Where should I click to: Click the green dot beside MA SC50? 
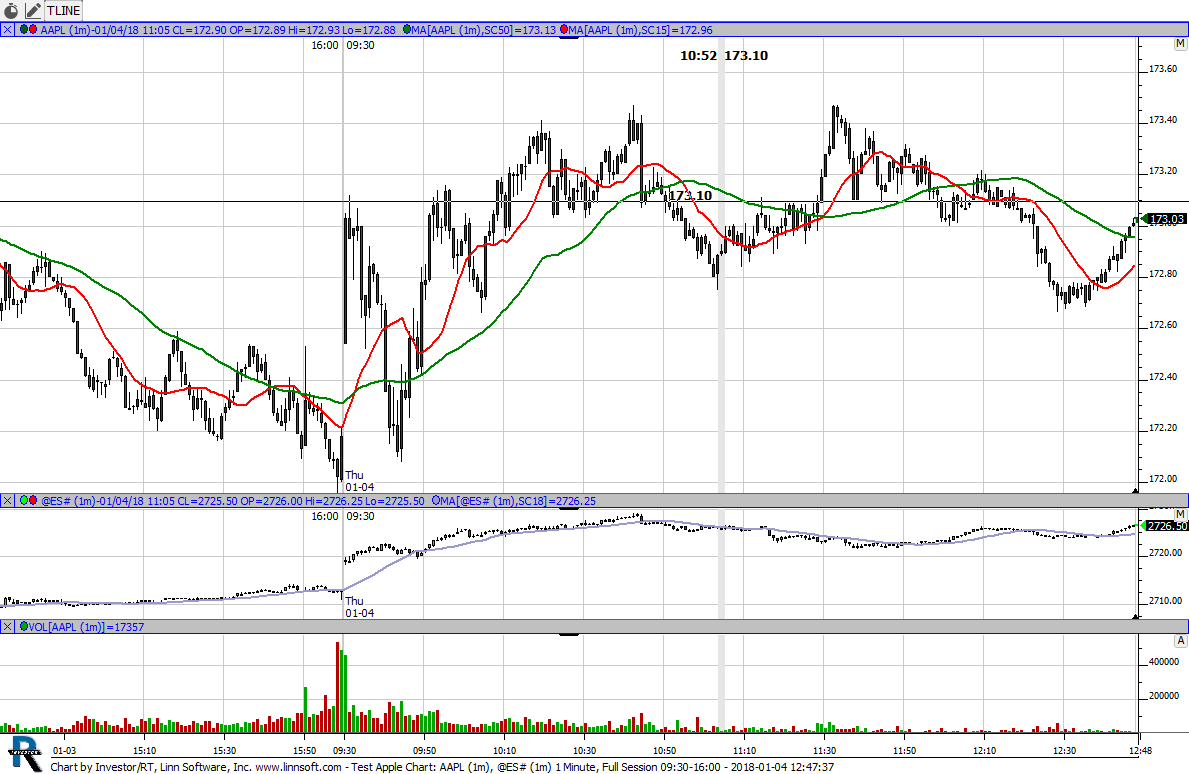pyautogui.click(x=407, y=30)
